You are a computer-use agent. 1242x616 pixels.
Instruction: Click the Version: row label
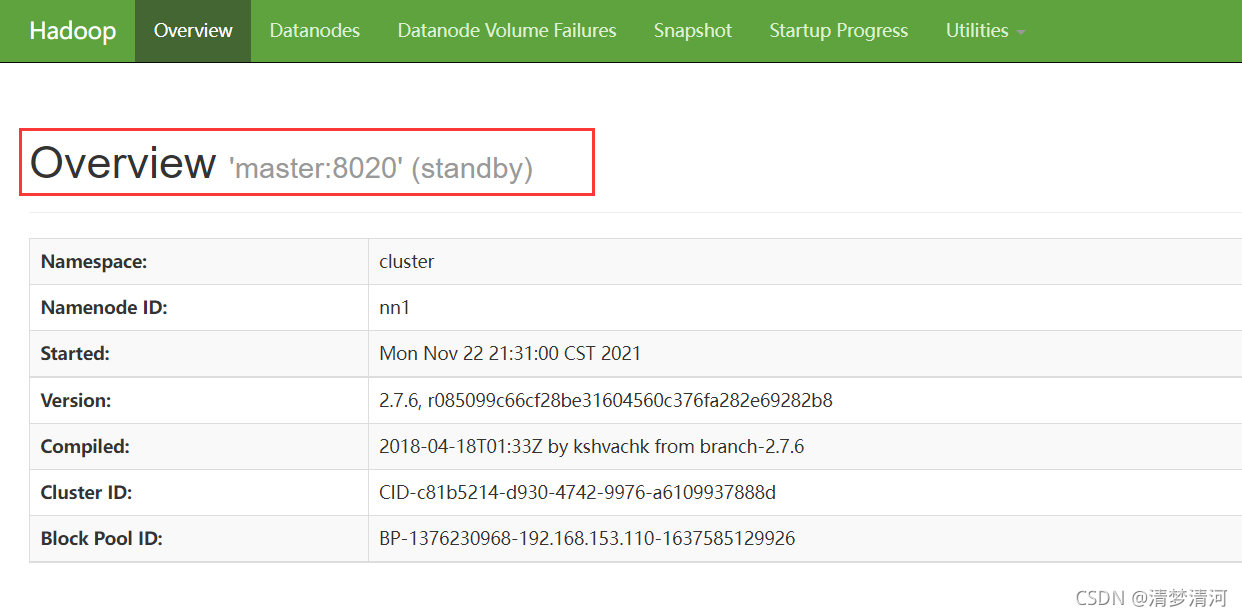[x=76, y=400]
